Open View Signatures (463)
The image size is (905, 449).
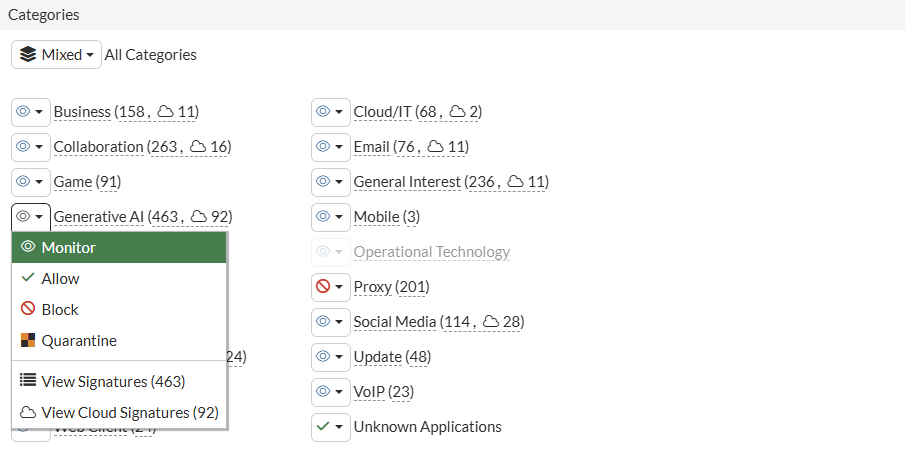coord(112,381)
